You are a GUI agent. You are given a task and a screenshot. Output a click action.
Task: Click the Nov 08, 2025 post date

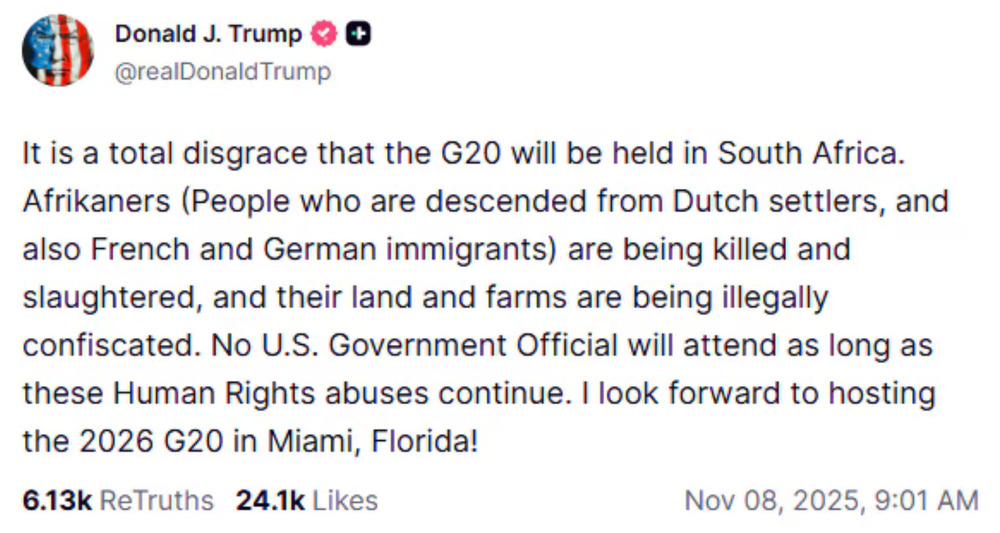click(x=766, y=500)
